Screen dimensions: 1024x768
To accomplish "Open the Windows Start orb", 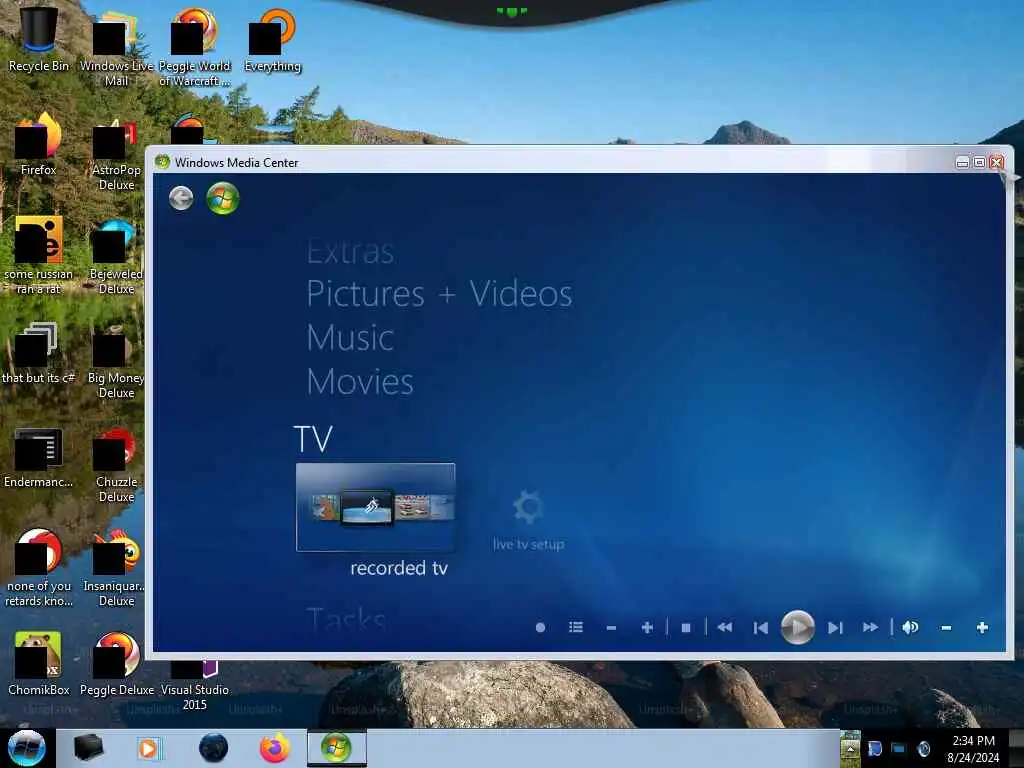I will [x=27, y=748].
